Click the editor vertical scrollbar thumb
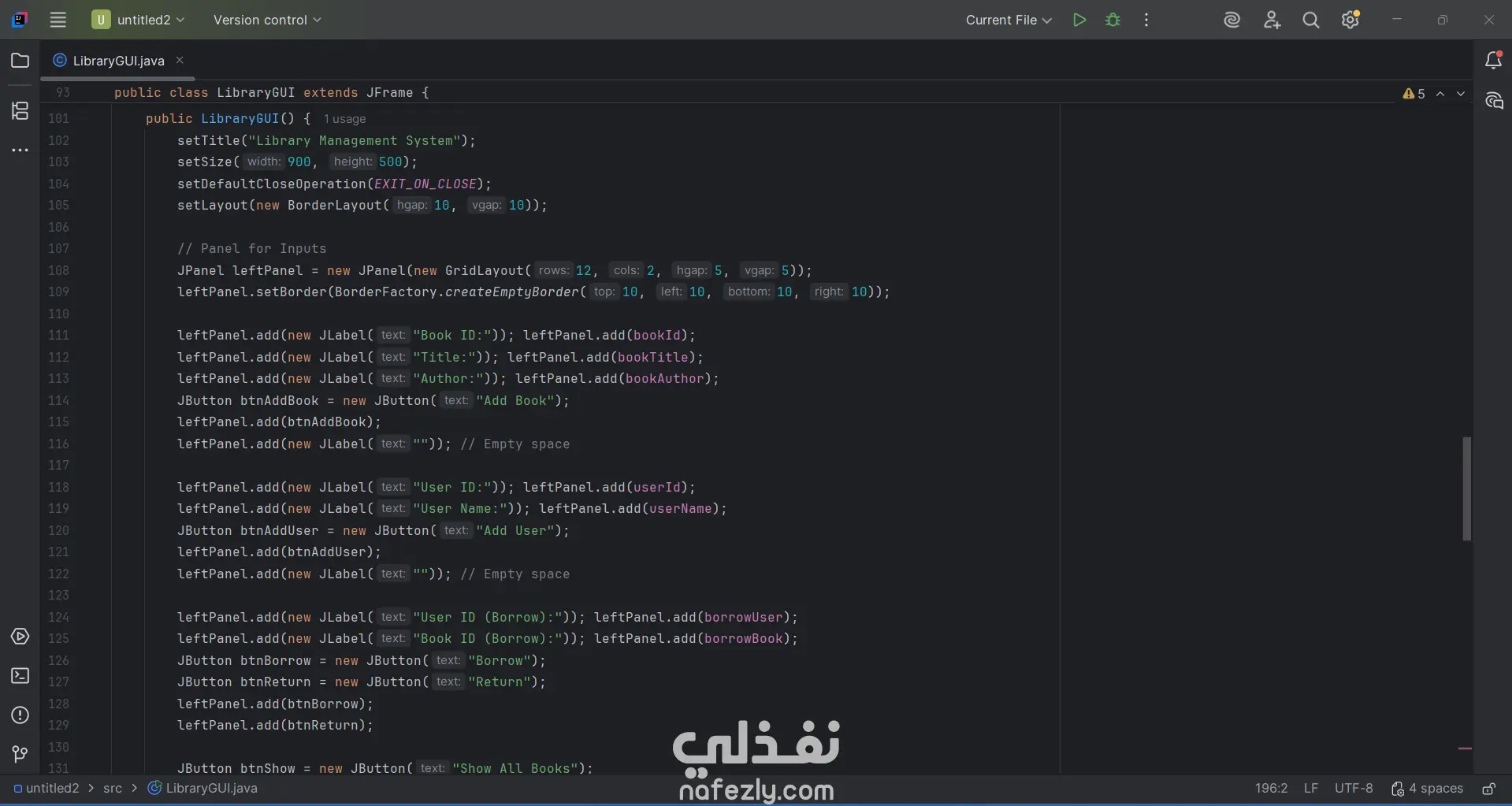This screenshot has height=806, width=1512. click(1466, 488)
